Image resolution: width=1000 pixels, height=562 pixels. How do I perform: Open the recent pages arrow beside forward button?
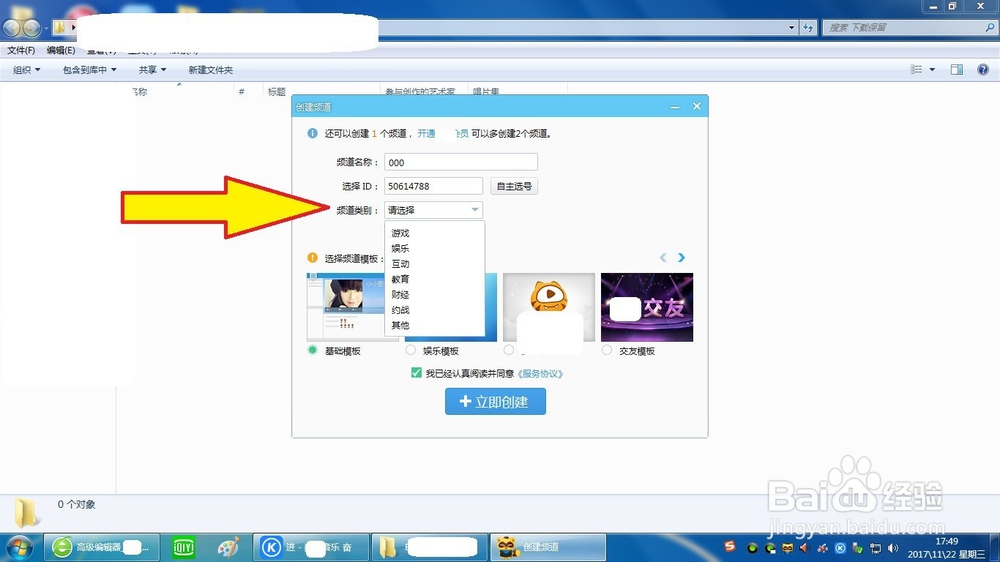tap(46, 28)
